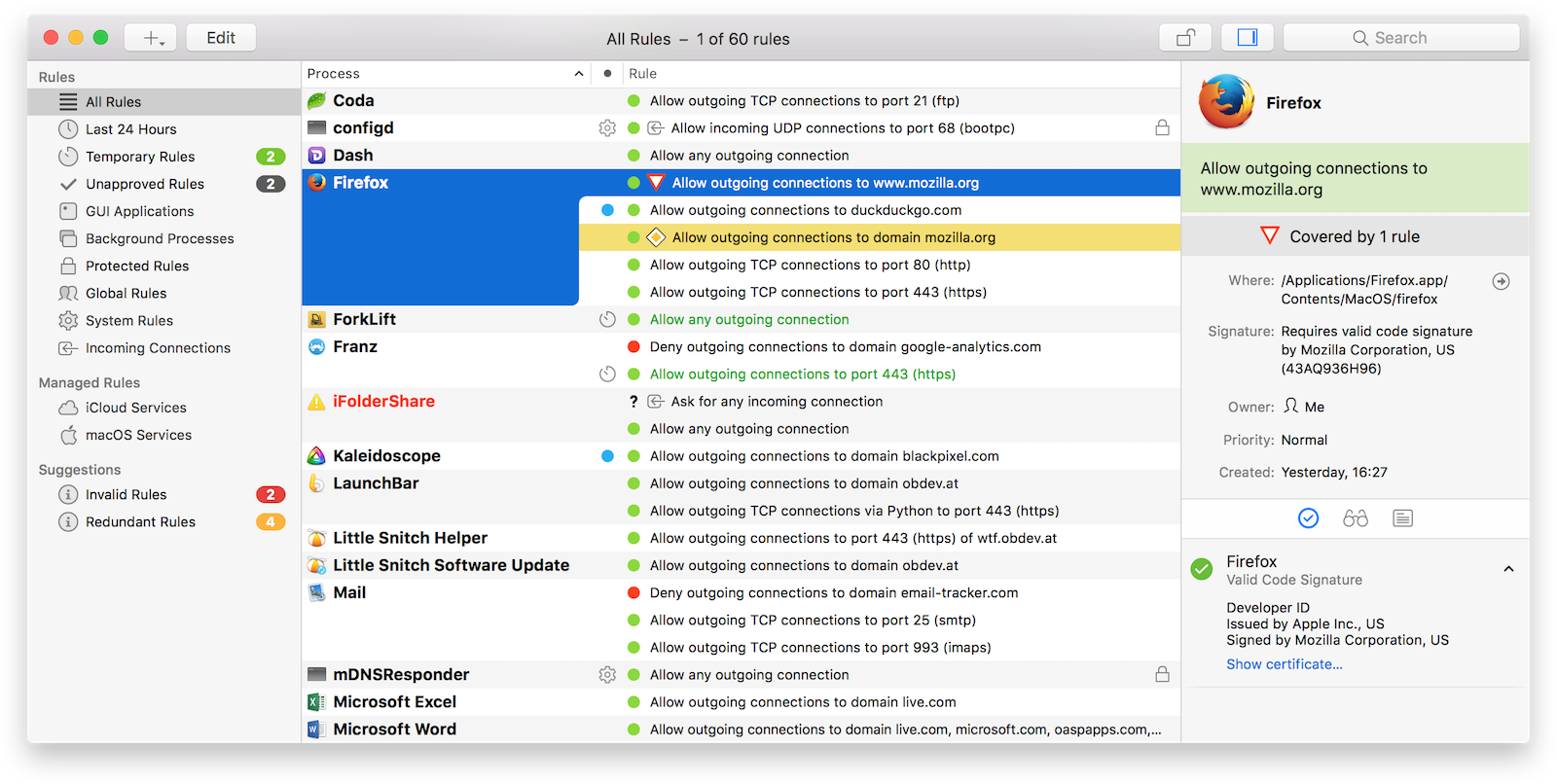Select Unapproved Rules in sidebar

[164, 184]
